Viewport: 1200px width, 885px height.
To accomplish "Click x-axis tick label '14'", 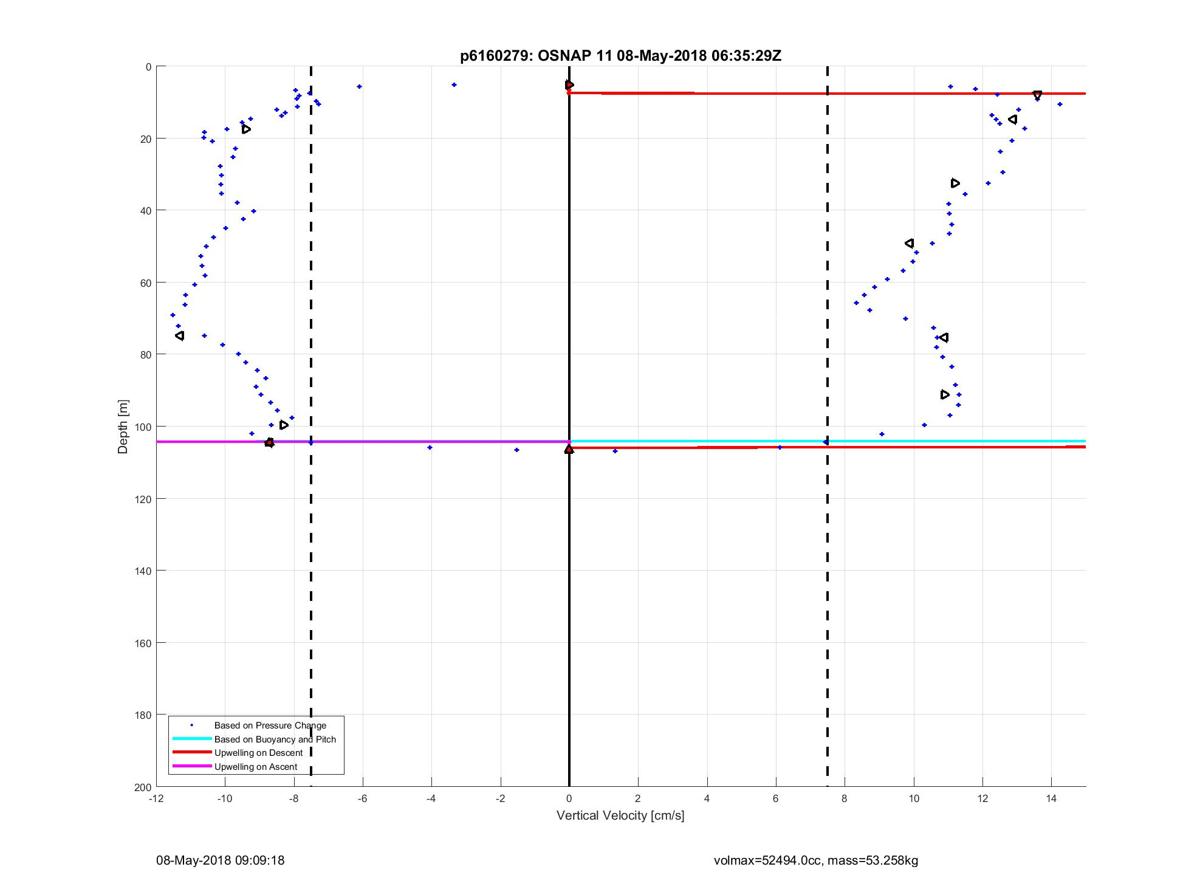I will (x=1052, y=799).
